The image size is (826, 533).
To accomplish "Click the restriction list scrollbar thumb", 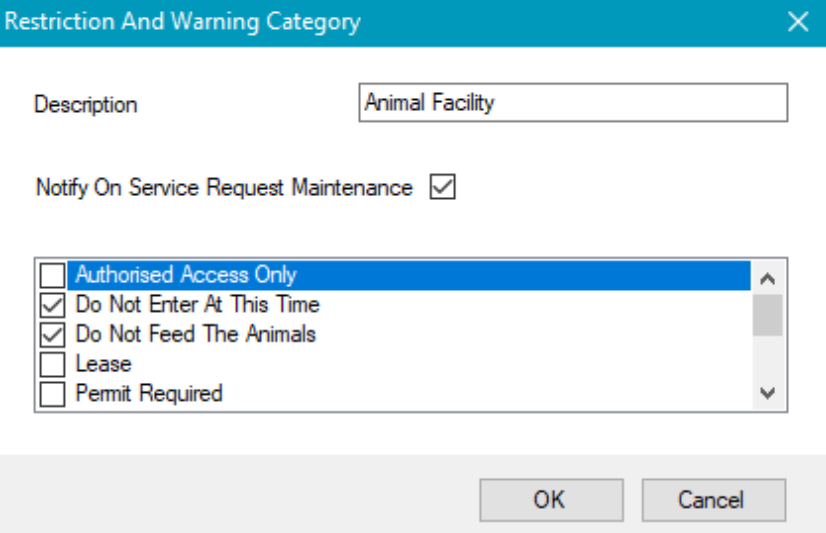I will (768, 314).
